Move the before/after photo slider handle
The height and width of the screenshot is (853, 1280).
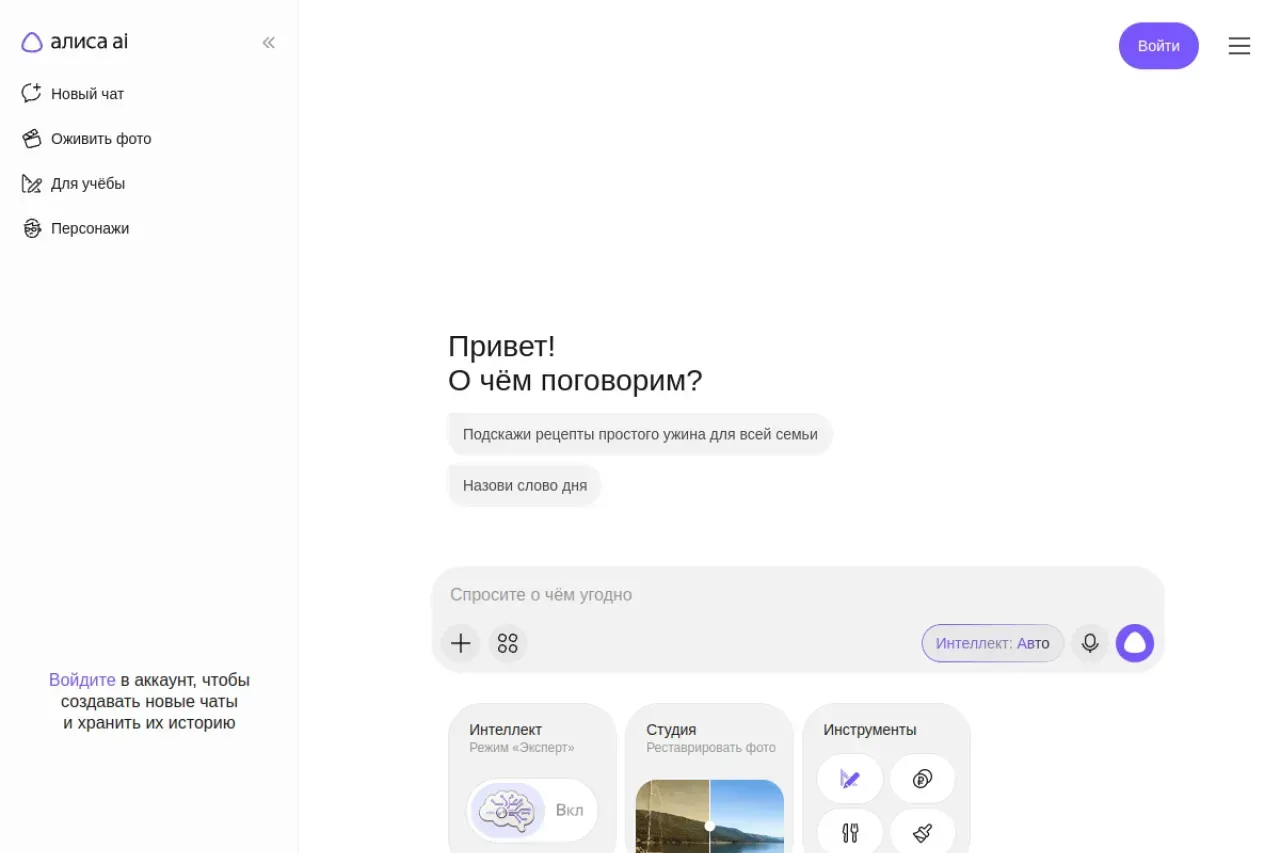coord(710,826)
